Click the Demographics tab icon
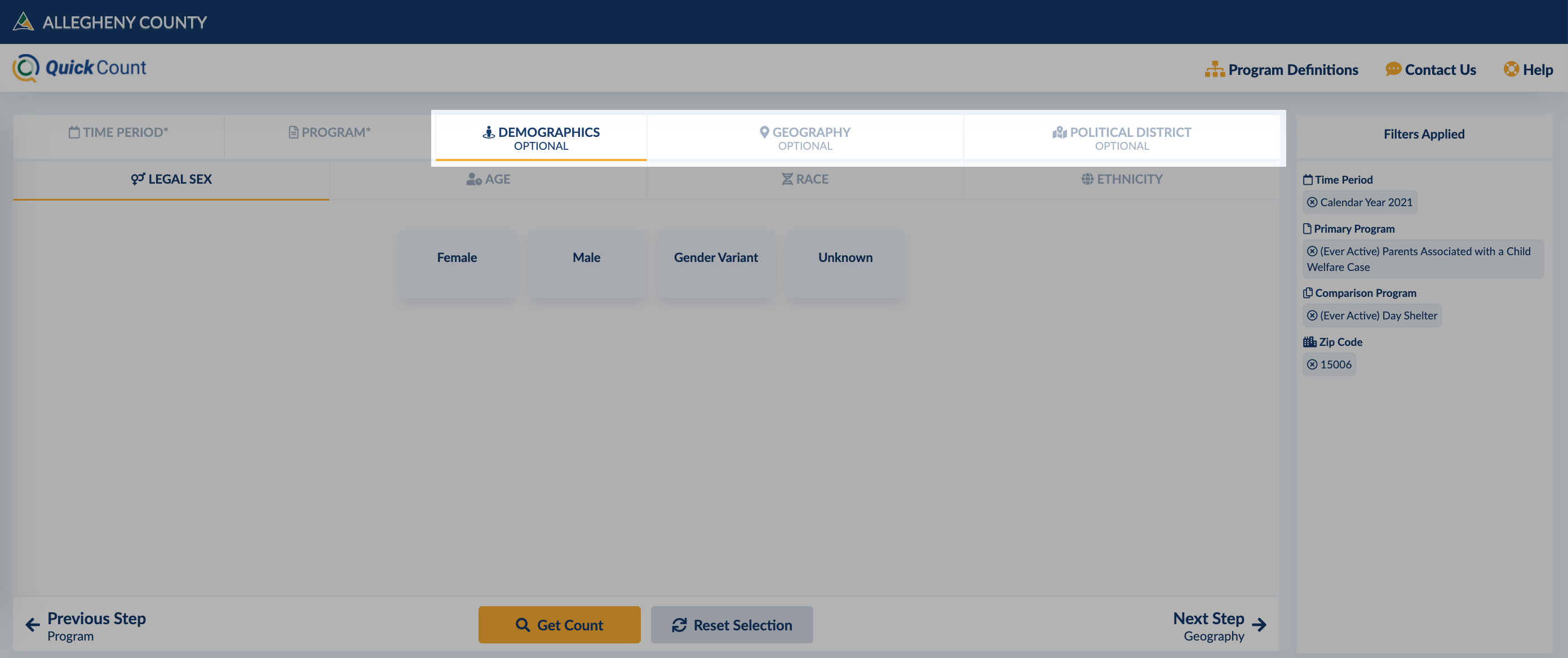This screenshot has height=658, width=1568. (x=487, y=132)
